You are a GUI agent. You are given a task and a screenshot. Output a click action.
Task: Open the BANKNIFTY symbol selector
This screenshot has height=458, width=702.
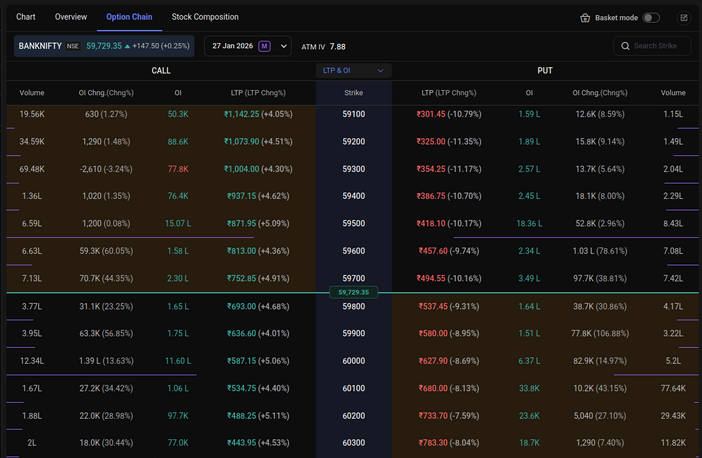click(40, 46)
